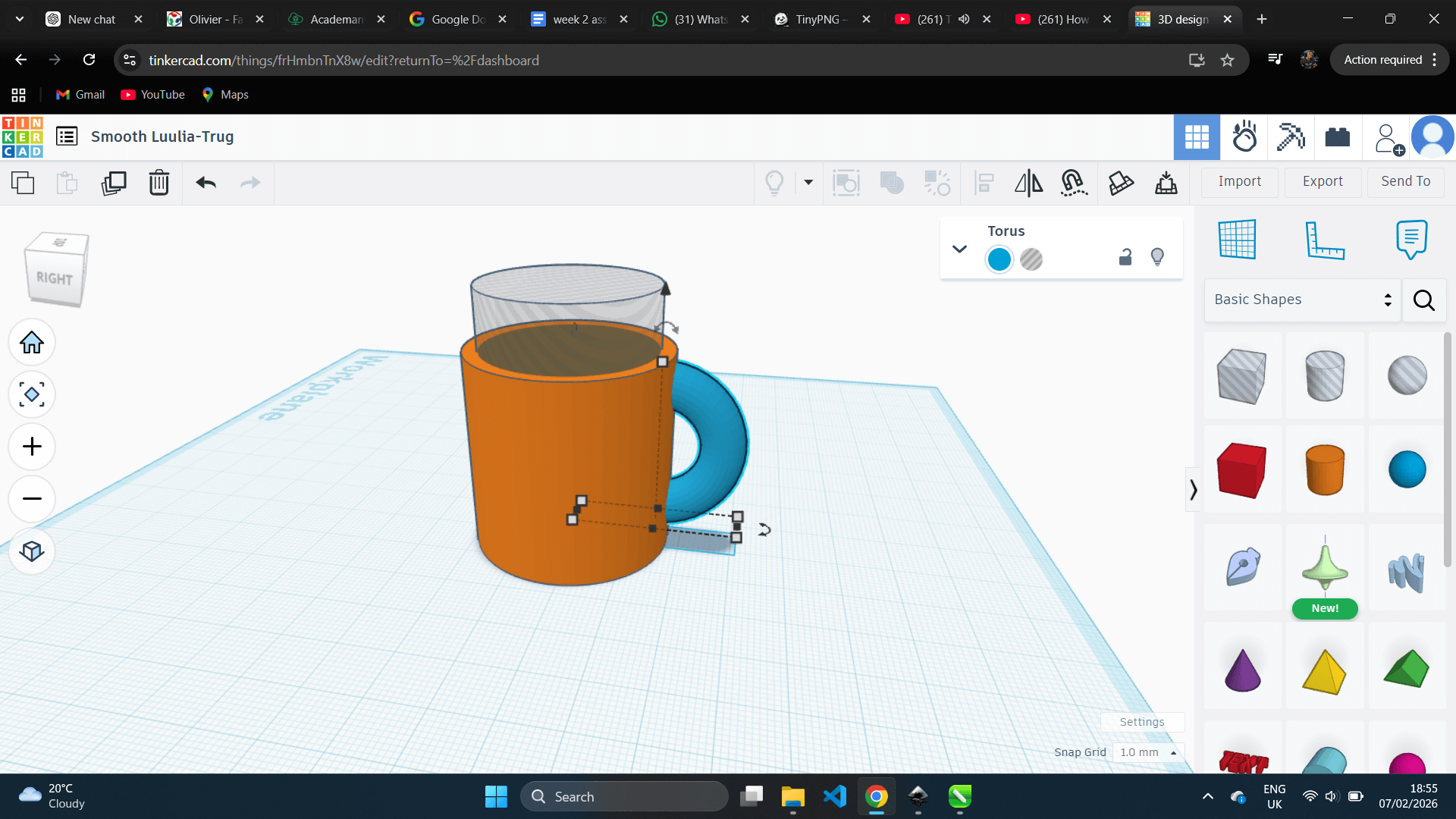Select the blue solid color swatch
This screenshot has width=1456, height=819.
999,259
